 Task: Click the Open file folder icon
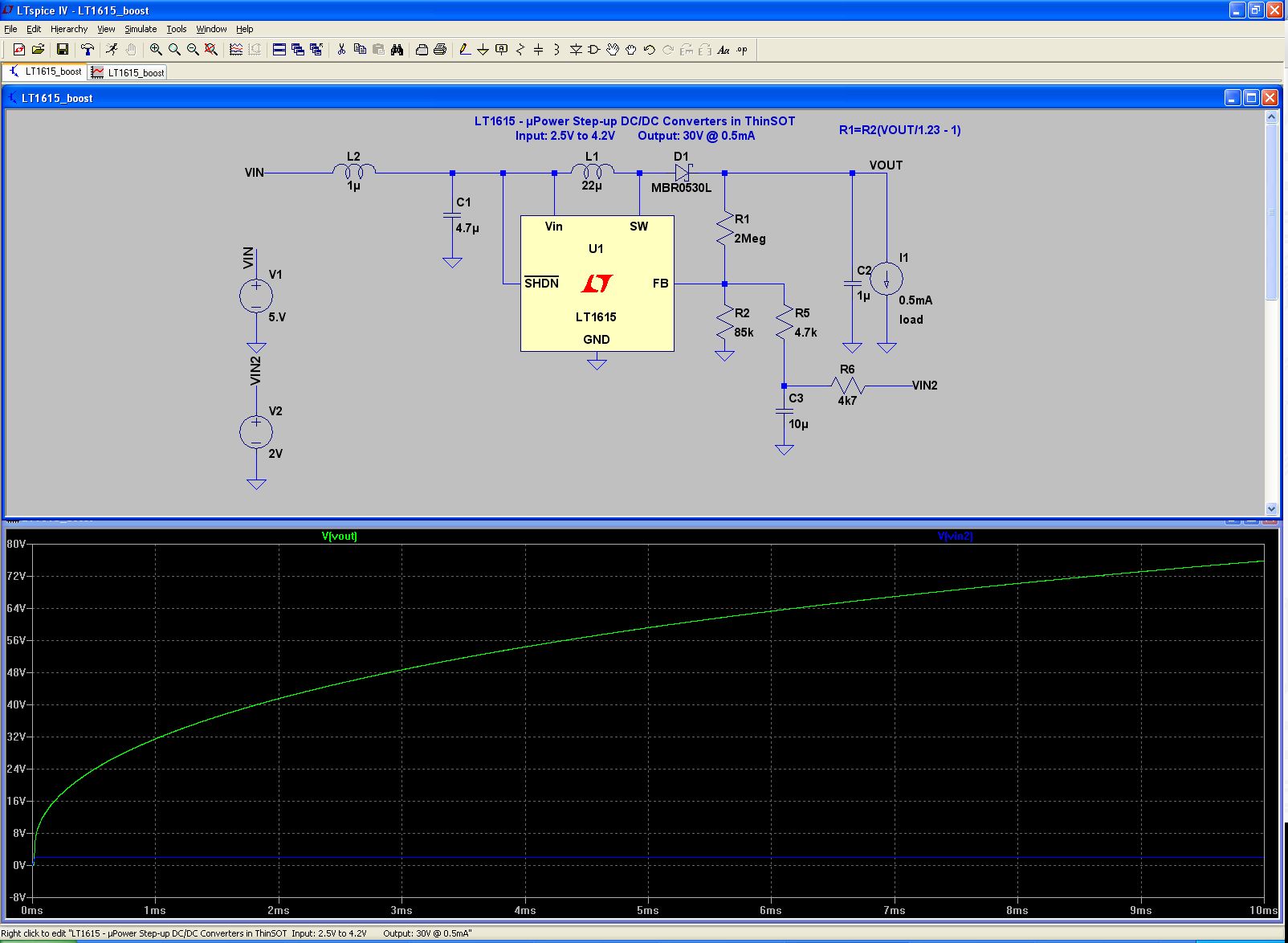[x=38, y=50]
